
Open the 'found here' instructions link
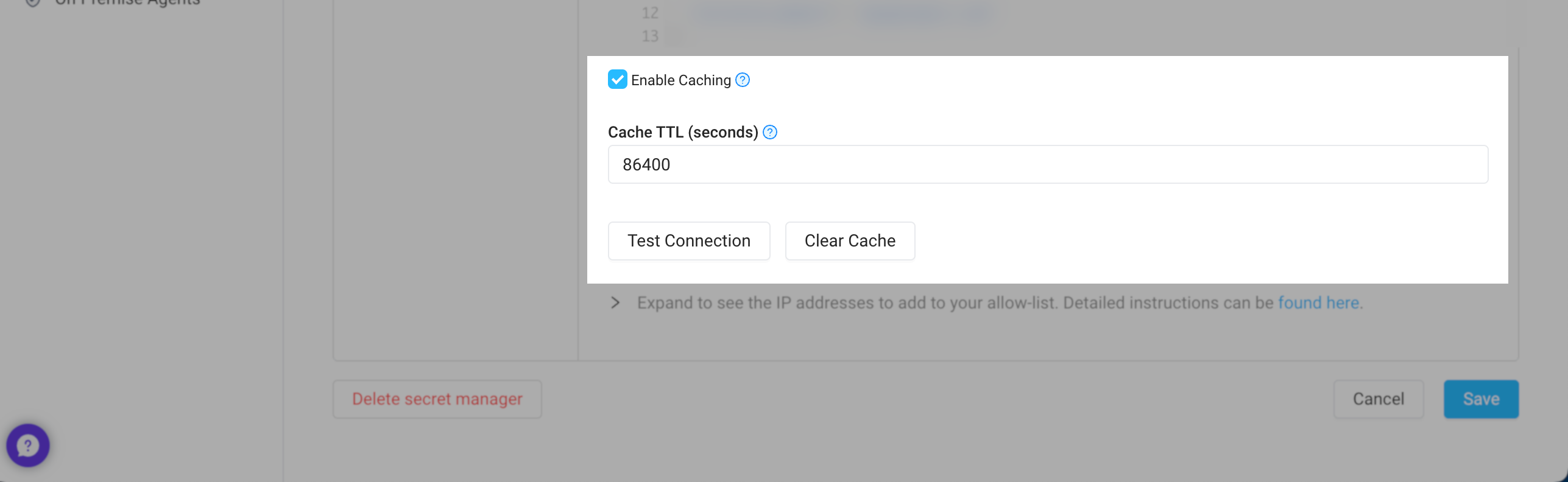tap(1318, 302)
